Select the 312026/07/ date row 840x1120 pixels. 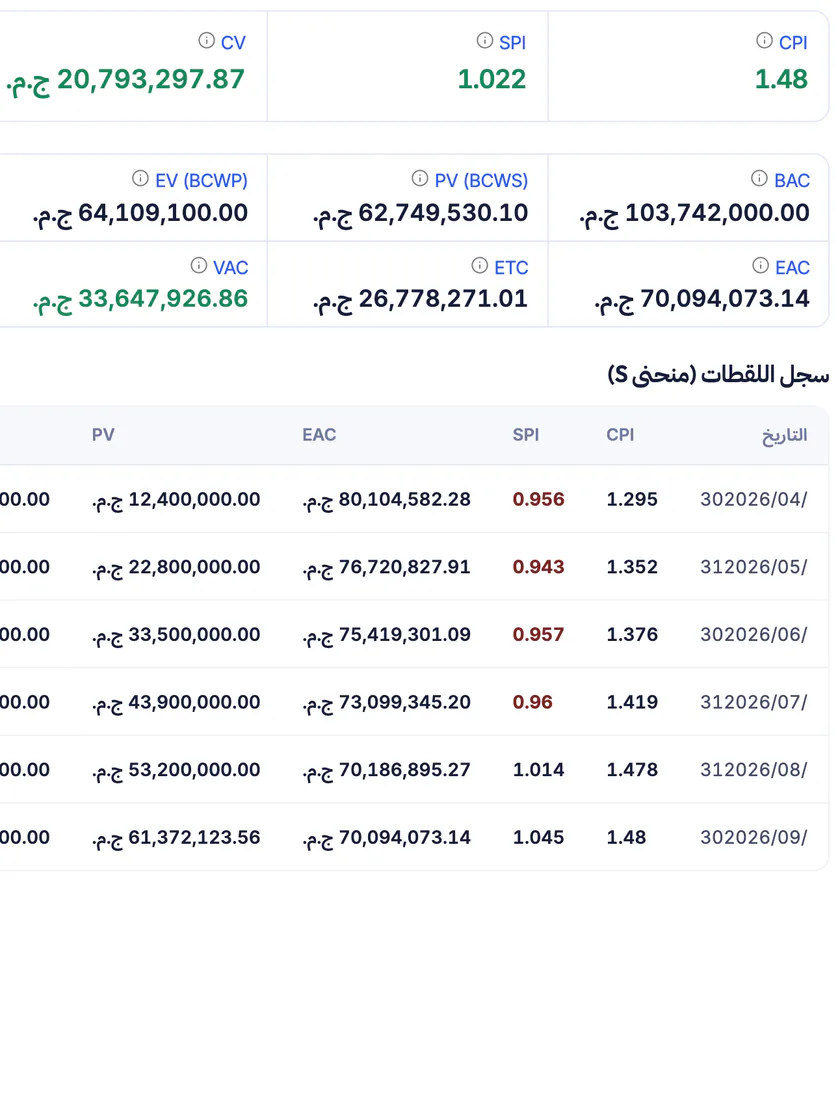(x=414, y=702)
